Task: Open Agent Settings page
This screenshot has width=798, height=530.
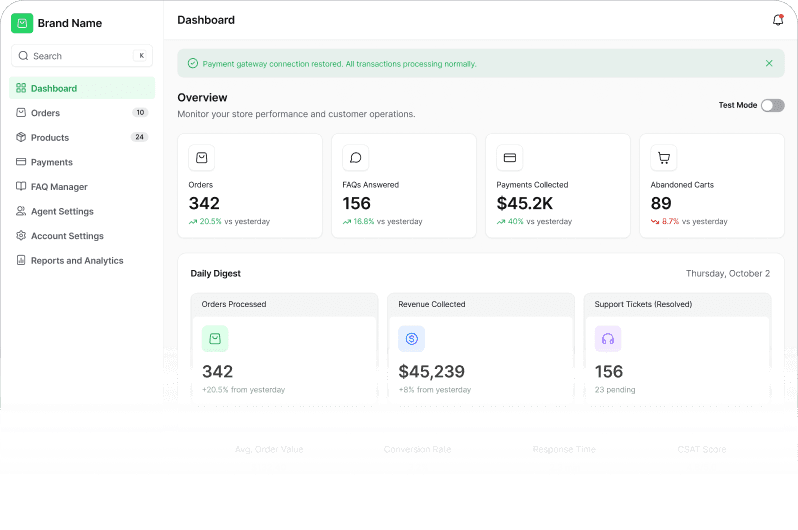Action: (x=62, y=211)
